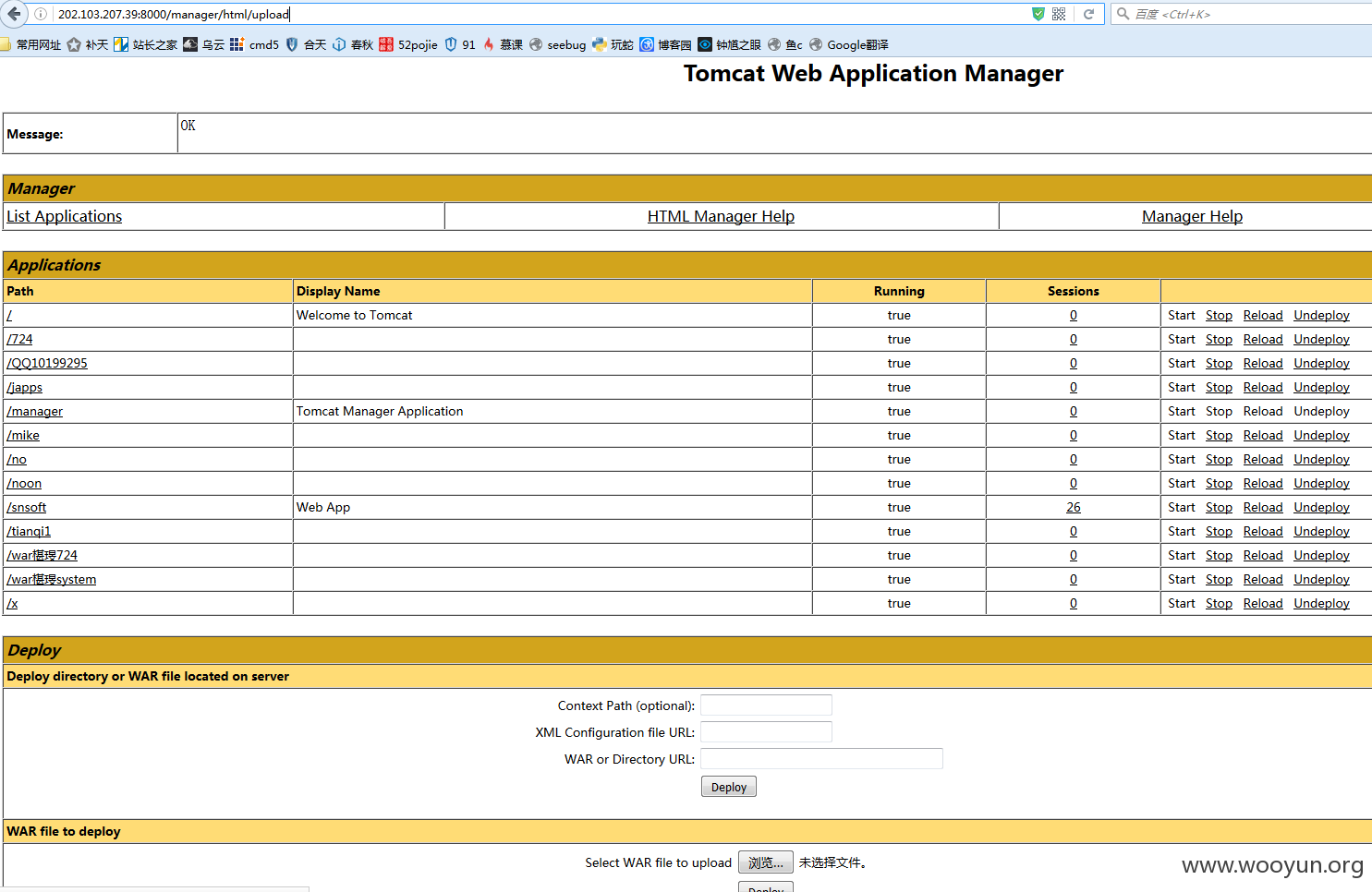Undeploy the root / application
Image resolution: width=1372 pixels, height=892 pixels.
pos(1321,315)
